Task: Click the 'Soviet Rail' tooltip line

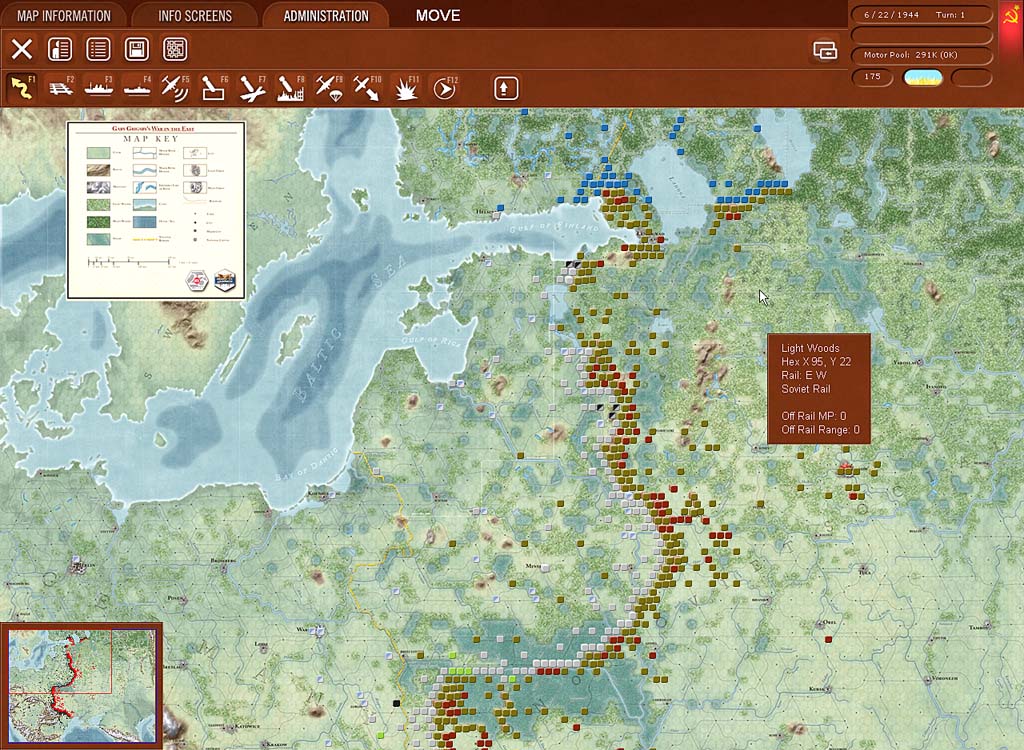Action: 805,389
